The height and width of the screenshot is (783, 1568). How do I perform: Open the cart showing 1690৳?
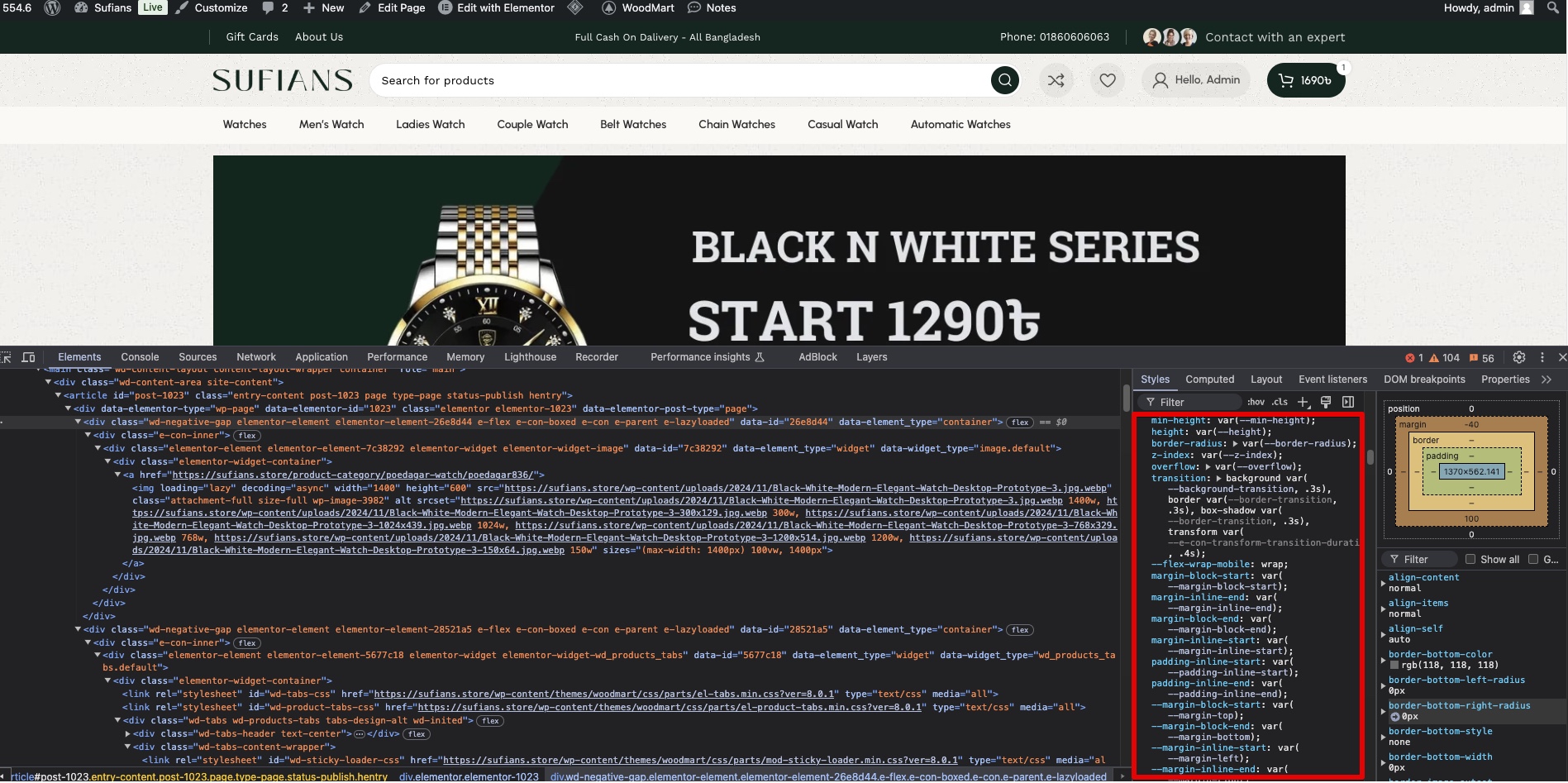click(1306, 80)
